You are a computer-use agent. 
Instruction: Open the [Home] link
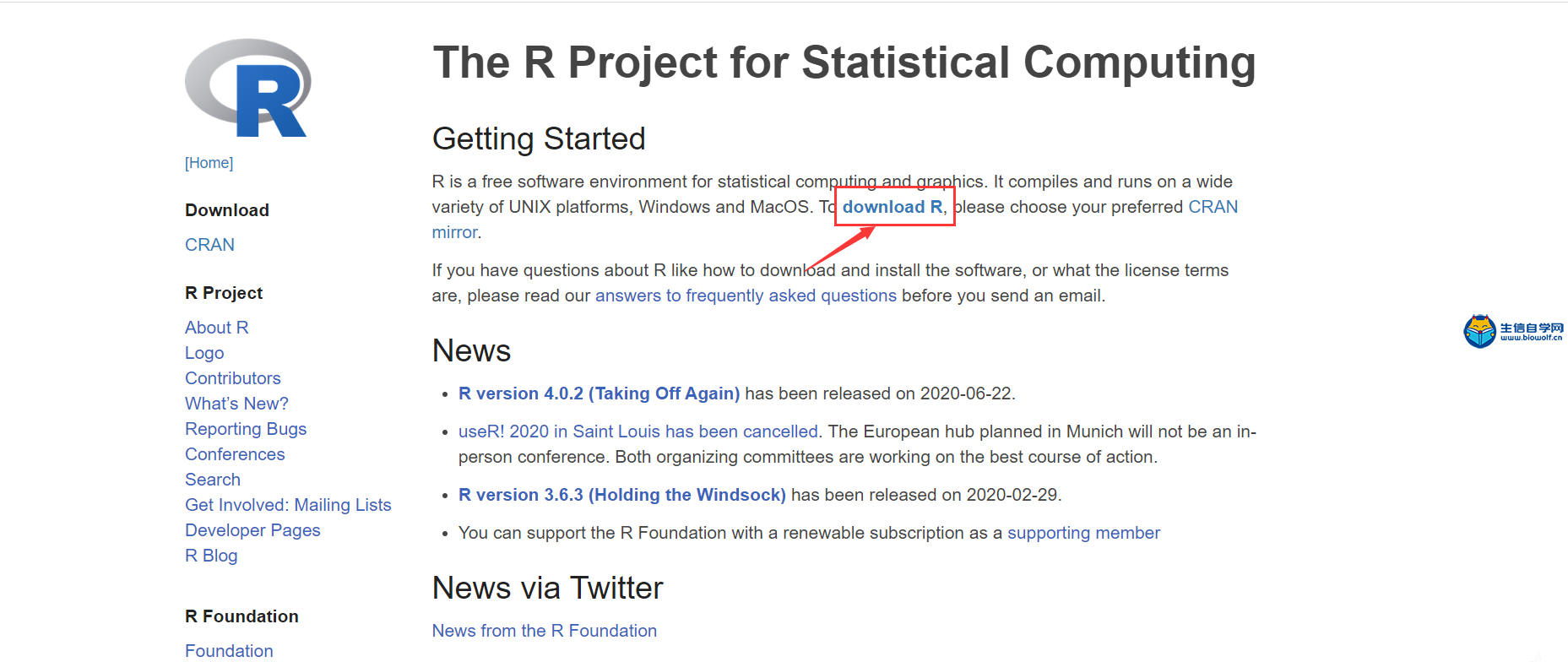pyautogui.click(x=209, y=163)
